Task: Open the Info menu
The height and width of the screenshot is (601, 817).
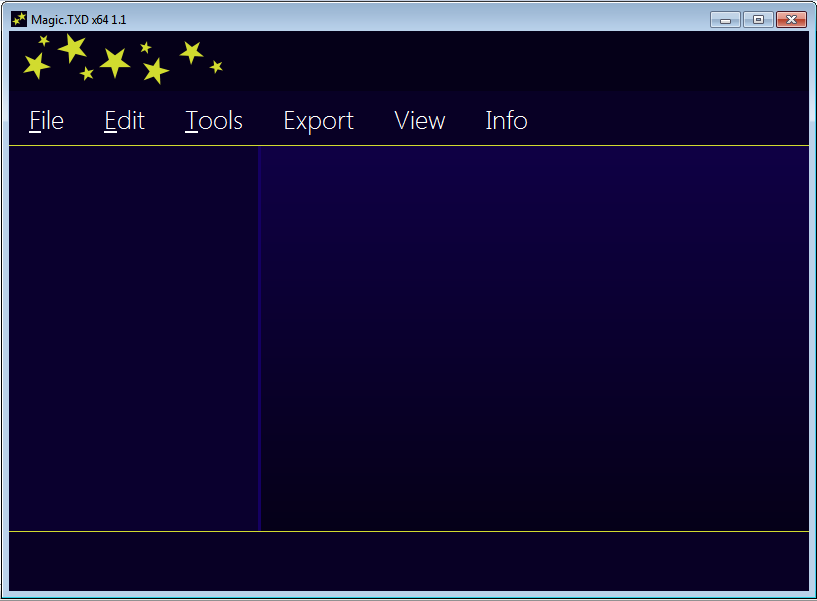Action: click(x=506, y=120)
